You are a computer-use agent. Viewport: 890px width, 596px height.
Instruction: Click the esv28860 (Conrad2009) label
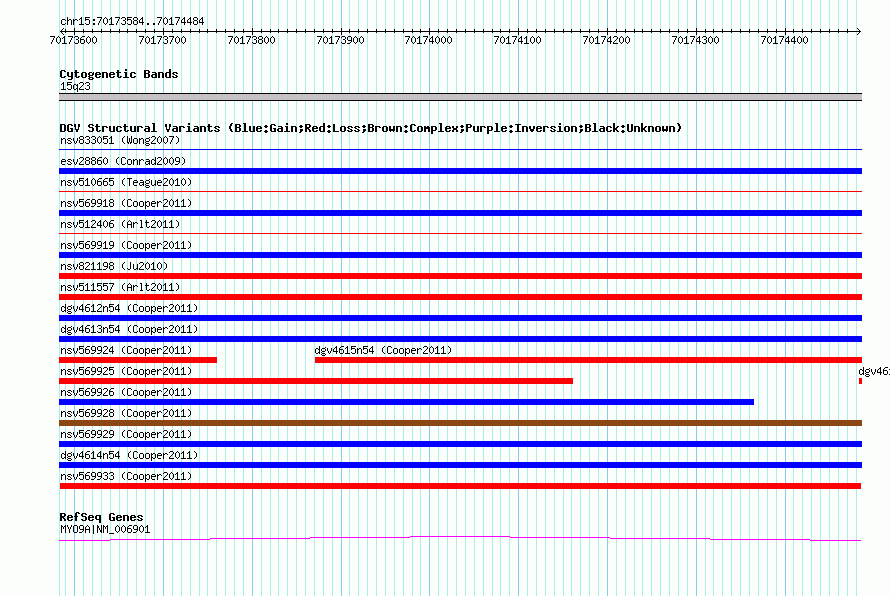coord(123,161)
